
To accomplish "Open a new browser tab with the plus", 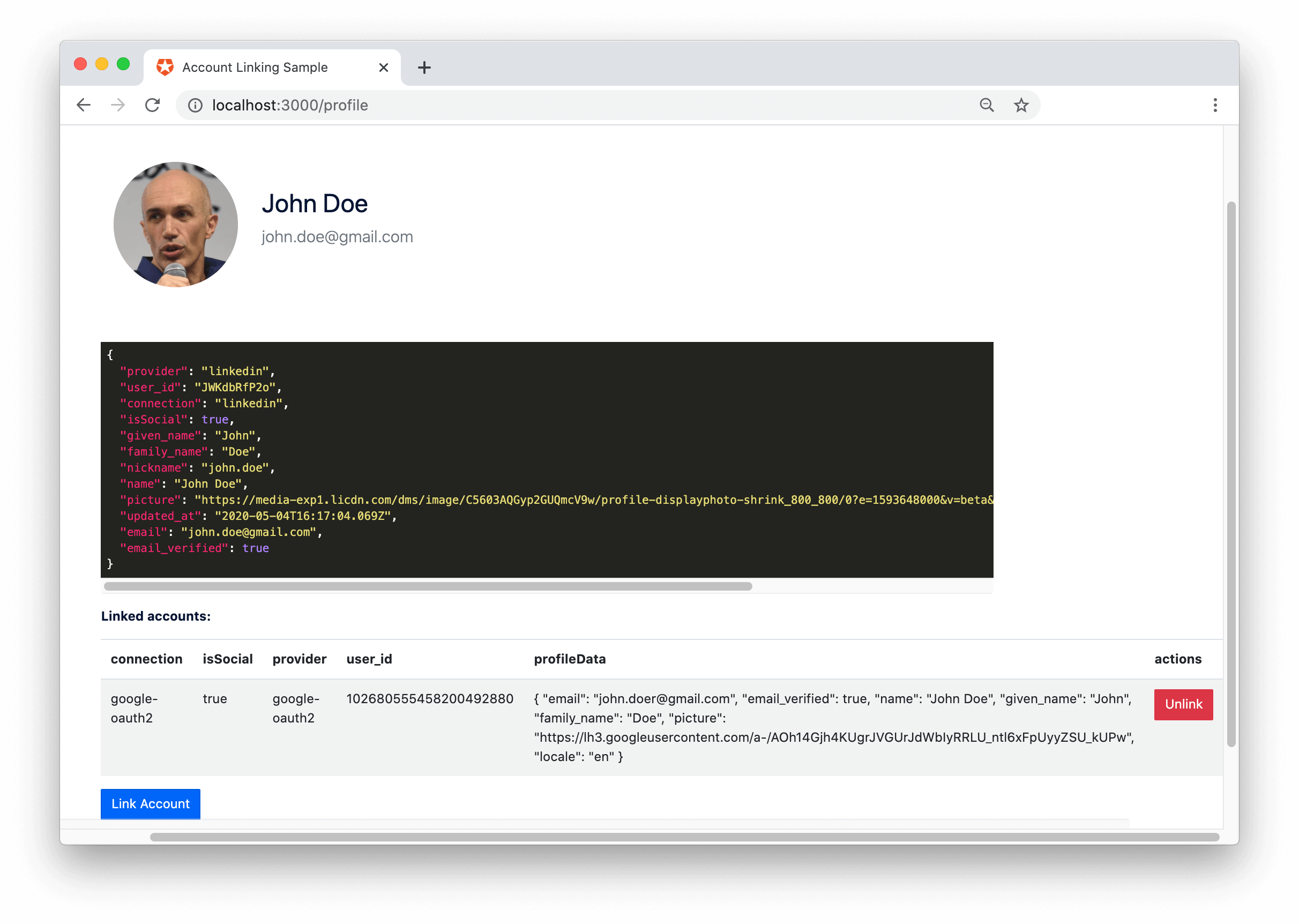I will (x=424, y=67).
